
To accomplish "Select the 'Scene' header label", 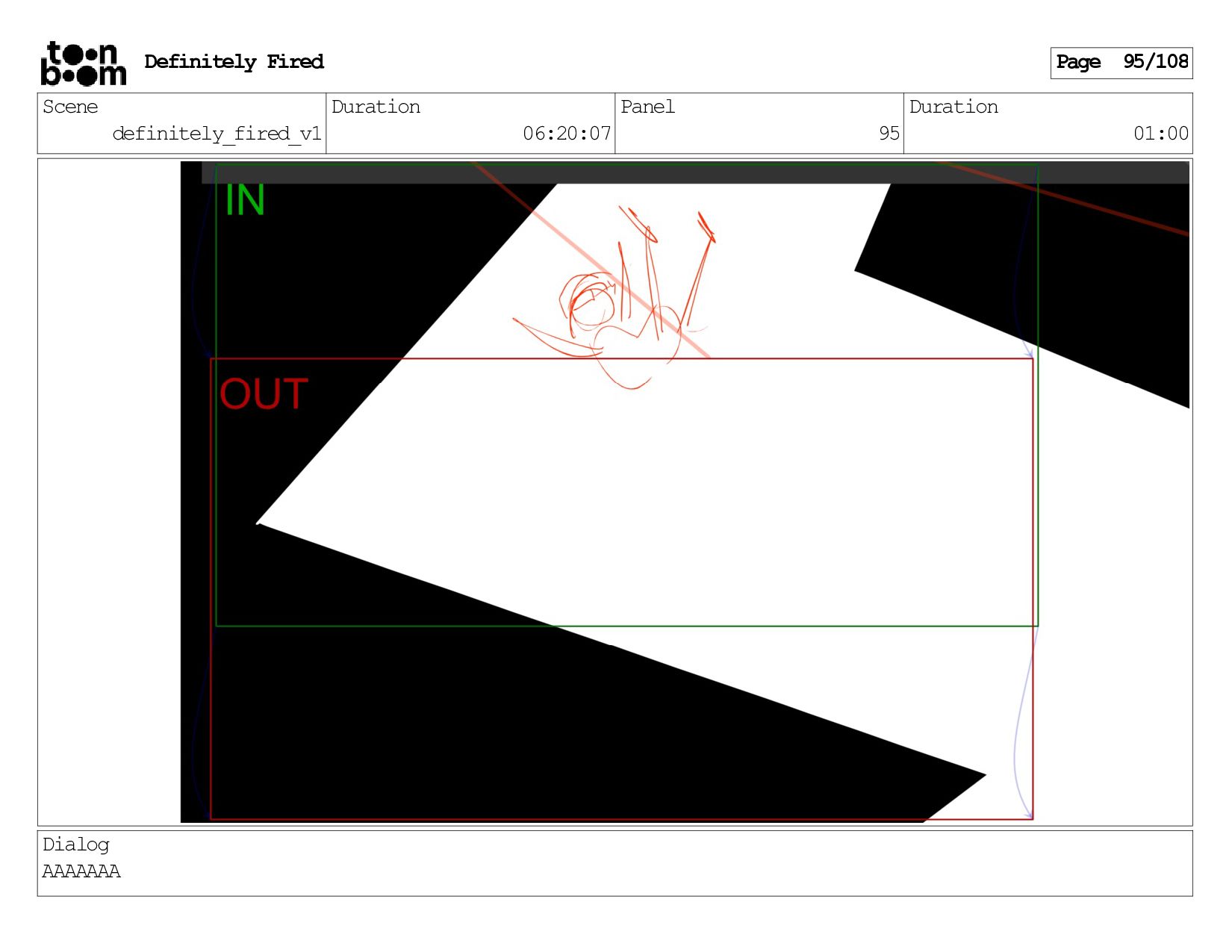I will (70, 107).
